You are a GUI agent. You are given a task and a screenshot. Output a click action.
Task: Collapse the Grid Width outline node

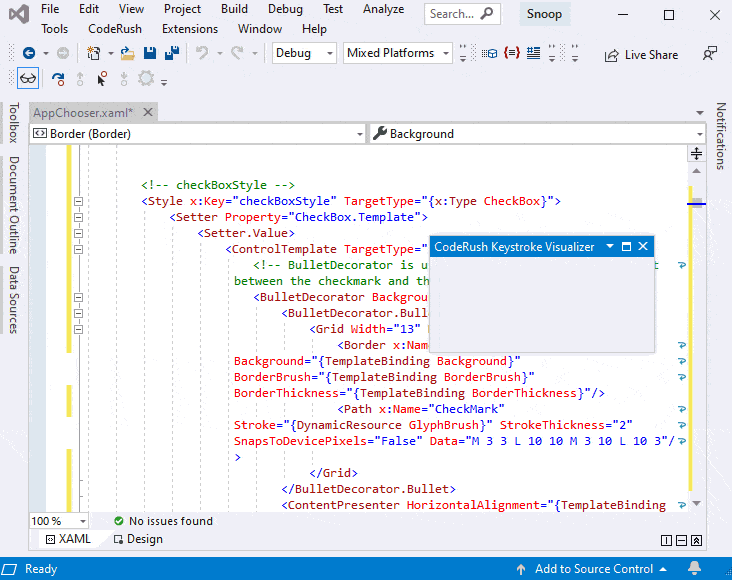click(x=78, y=329)
